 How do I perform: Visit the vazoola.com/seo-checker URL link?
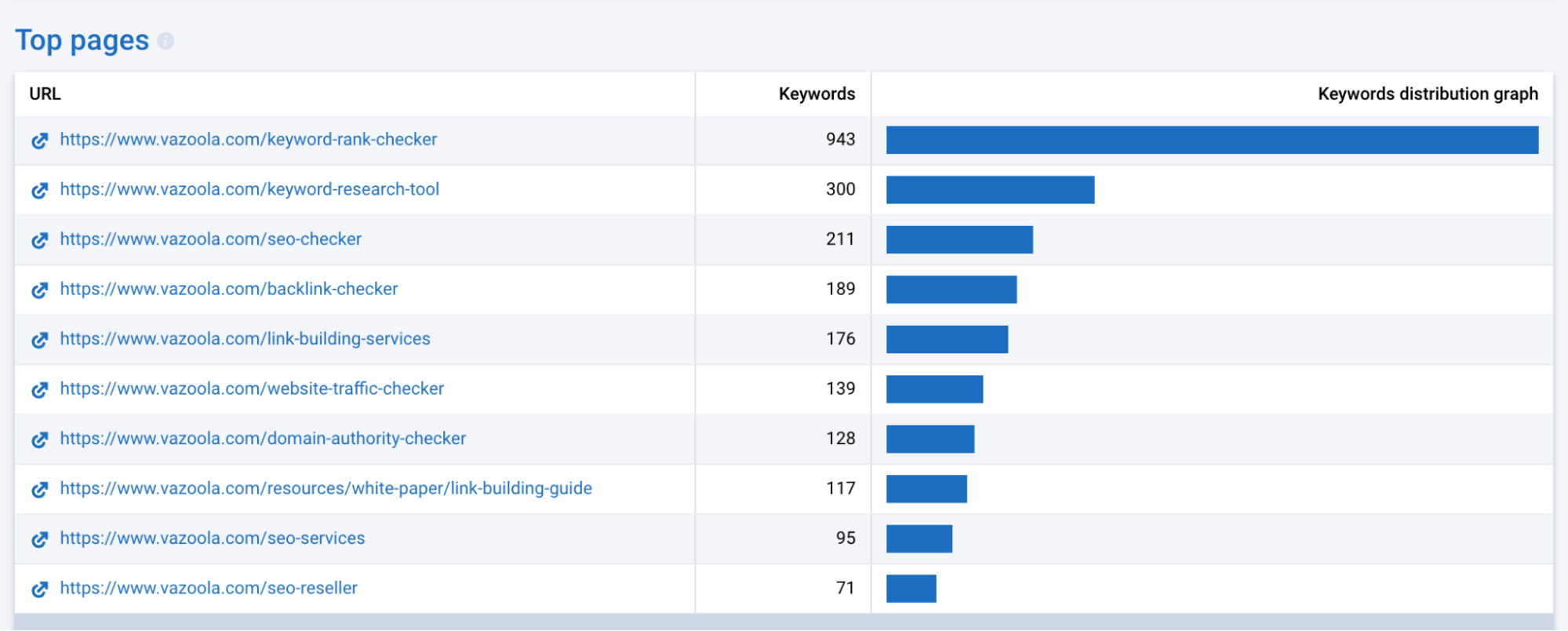pos(211,239)
